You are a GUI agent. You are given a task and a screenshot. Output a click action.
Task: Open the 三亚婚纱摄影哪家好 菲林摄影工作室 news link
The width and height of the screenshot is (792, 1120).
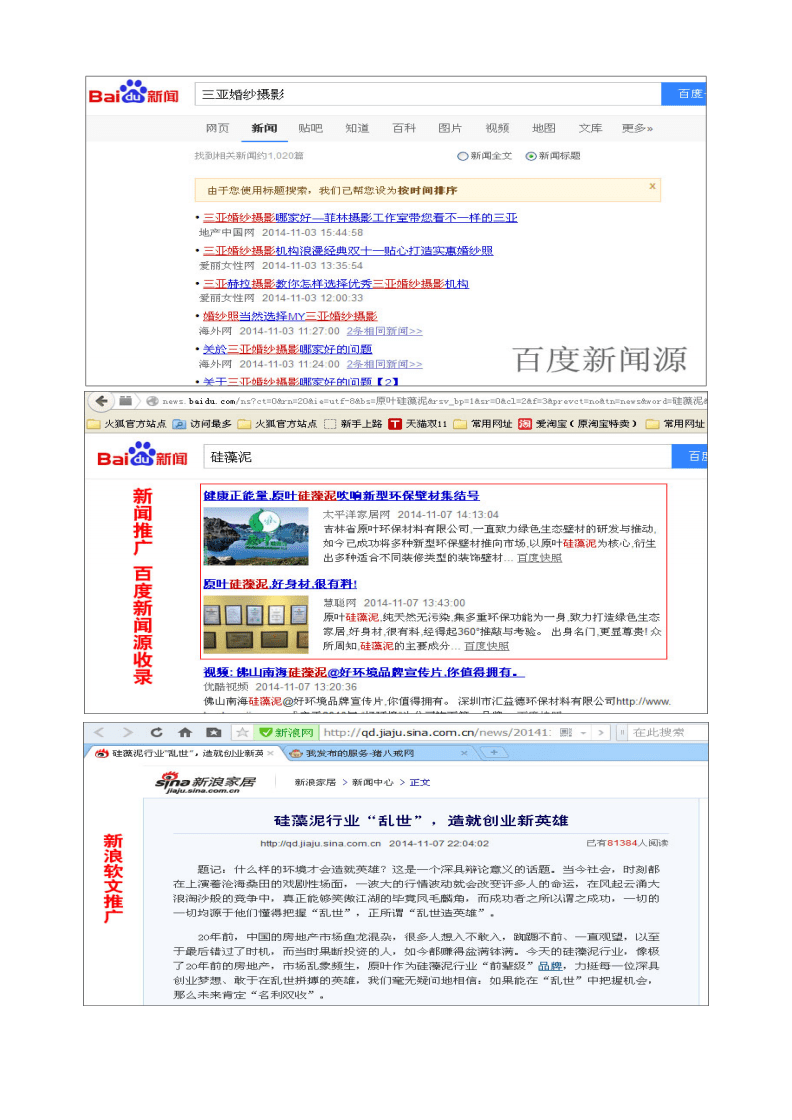pos(360,218)
